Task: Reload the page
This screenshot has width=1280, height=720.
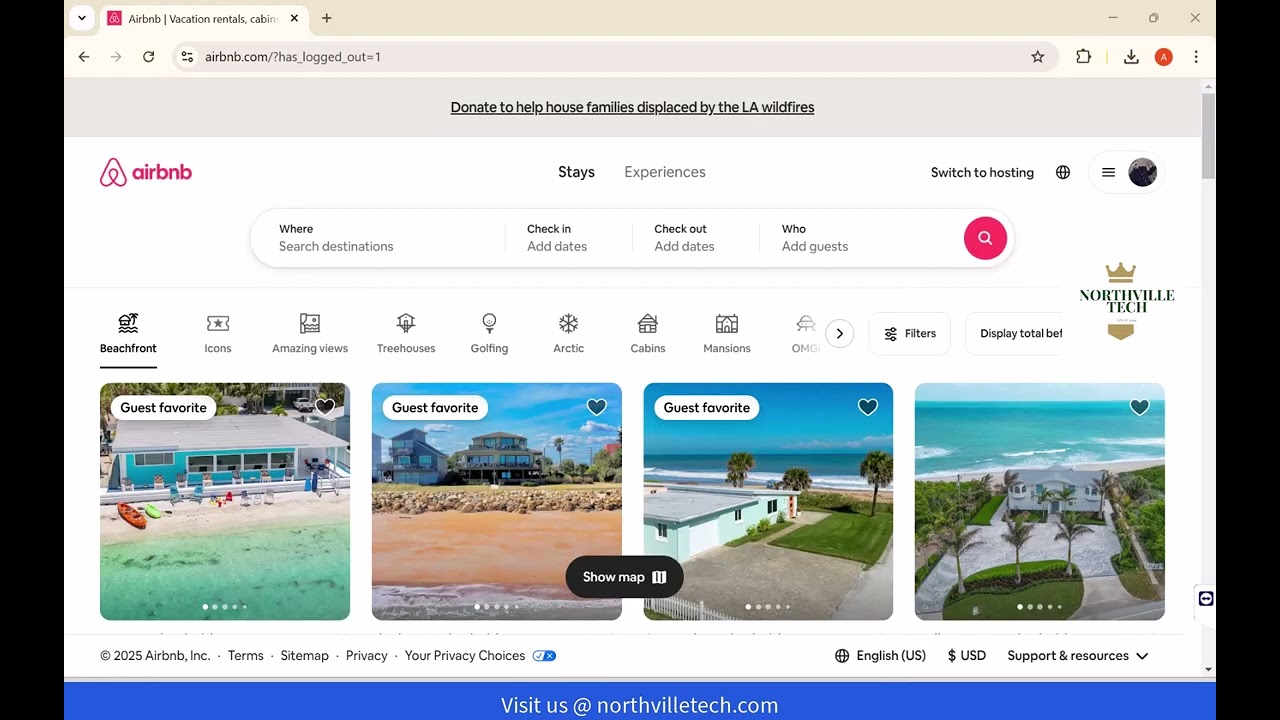Action: pyautogui.click(x=149, y=57)
